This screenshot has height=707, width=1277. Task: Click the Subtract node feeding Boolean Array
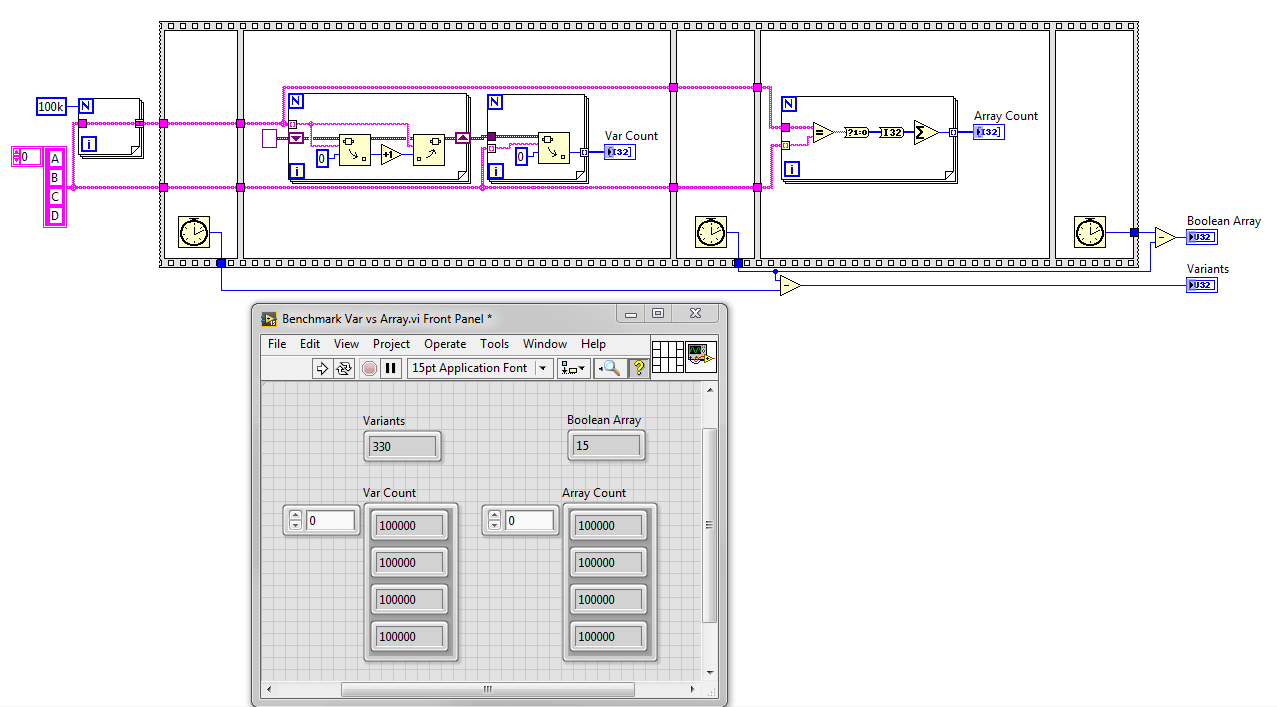tap(1166, 238)
